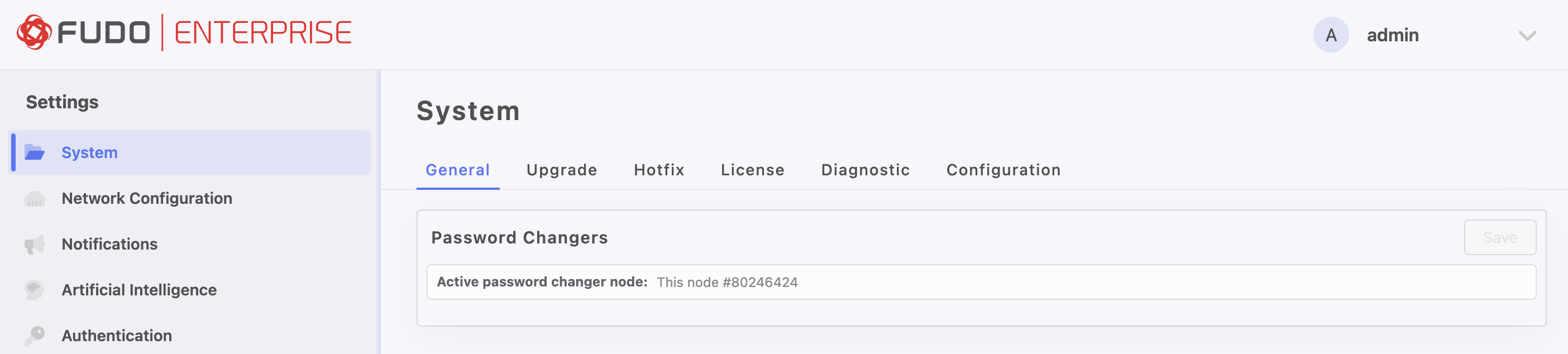Click the Network Configuration ethernet icon
Viewport: 1568px width, 354px height.
[35, 198]
